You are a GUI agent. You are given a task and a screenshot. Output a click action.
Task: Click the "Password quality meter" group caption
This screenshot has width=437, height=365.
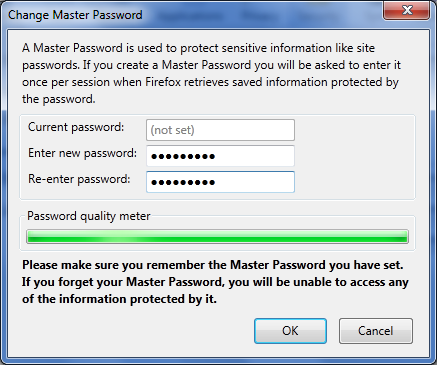(89, 216)
